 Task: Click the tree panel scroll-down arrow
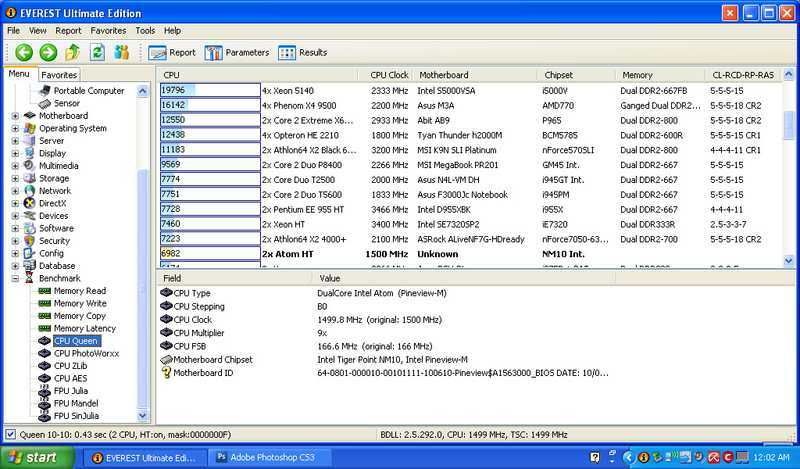pos(143,415)
